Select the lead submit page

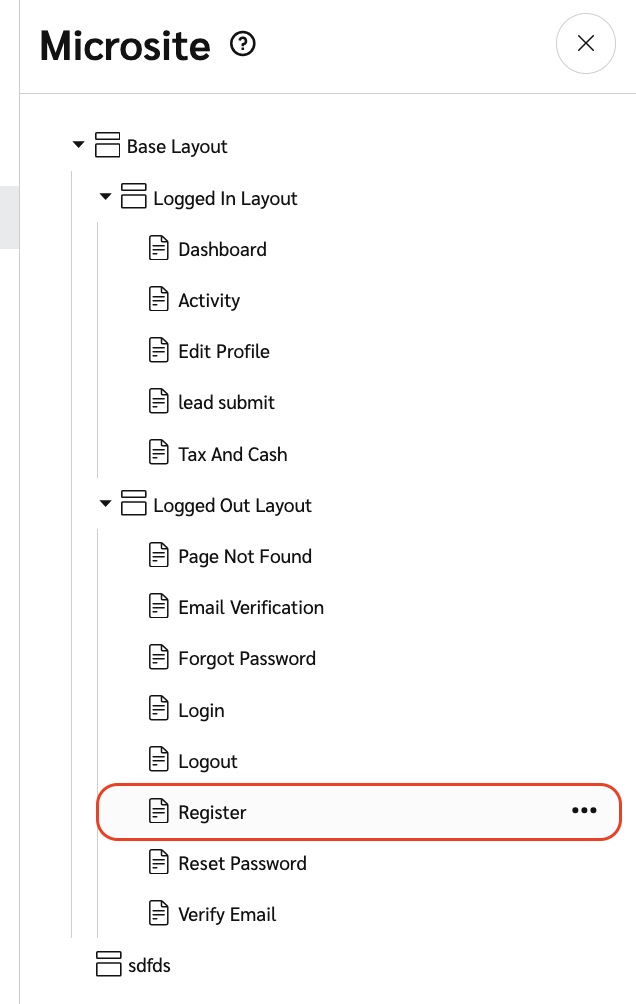[226, 402]
